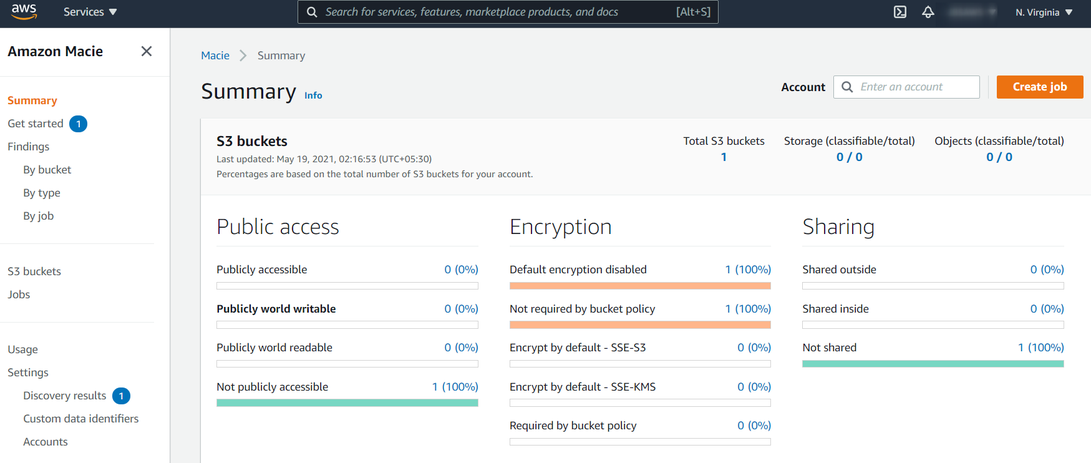Open Discovery results settings

point(65,395)
